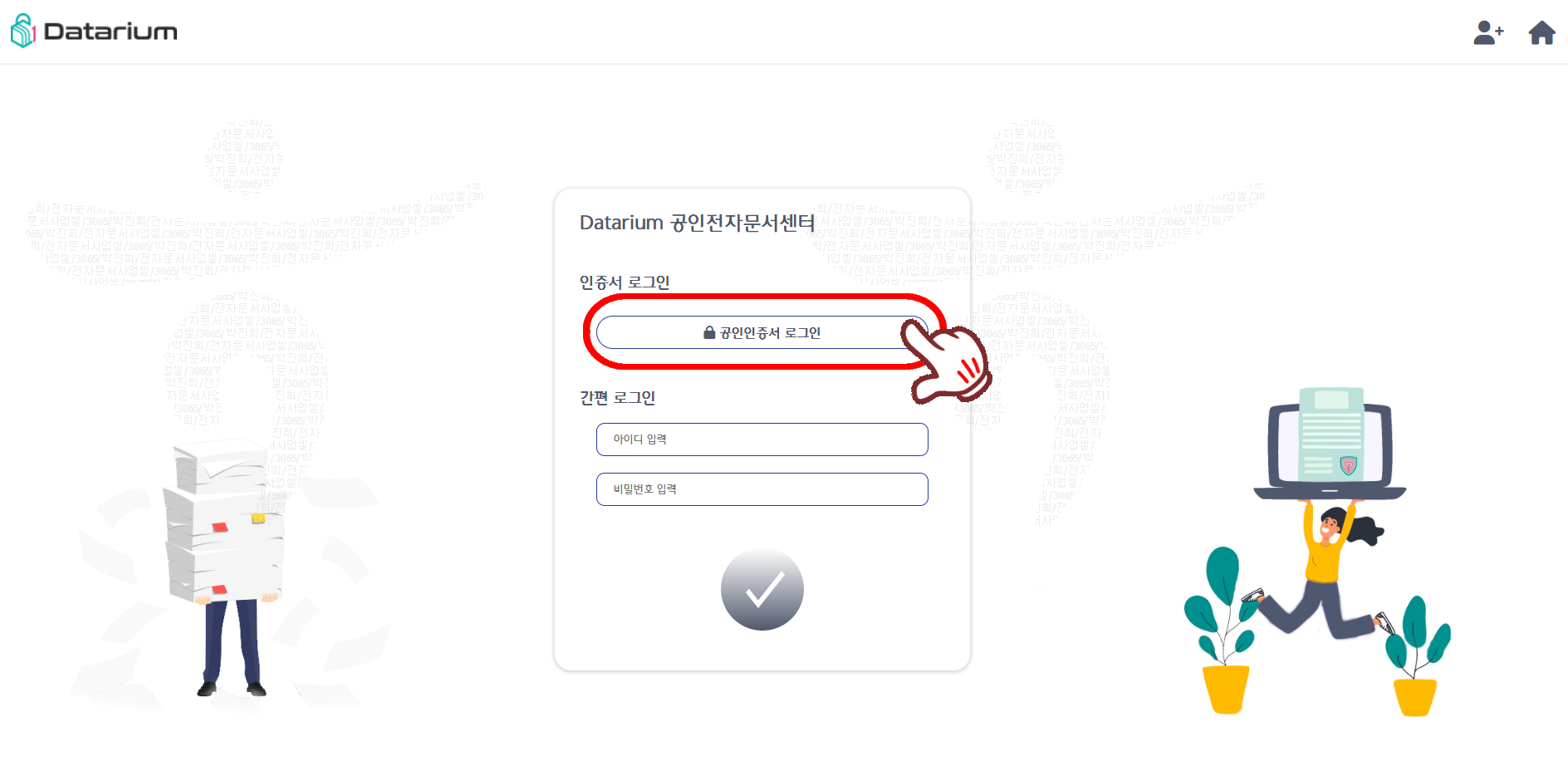Focus the 아이디 입력 field

coord(762,439)
